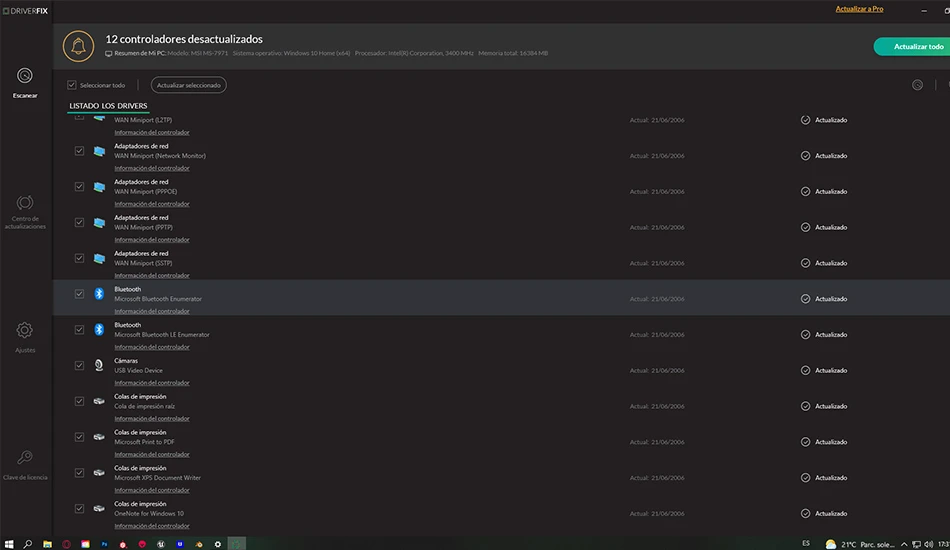This screenshot has height=550, width=950.
Task: Click Bluetooth icon of Microsoft Bluetooth Enumerator
Action: pos(99,294)
